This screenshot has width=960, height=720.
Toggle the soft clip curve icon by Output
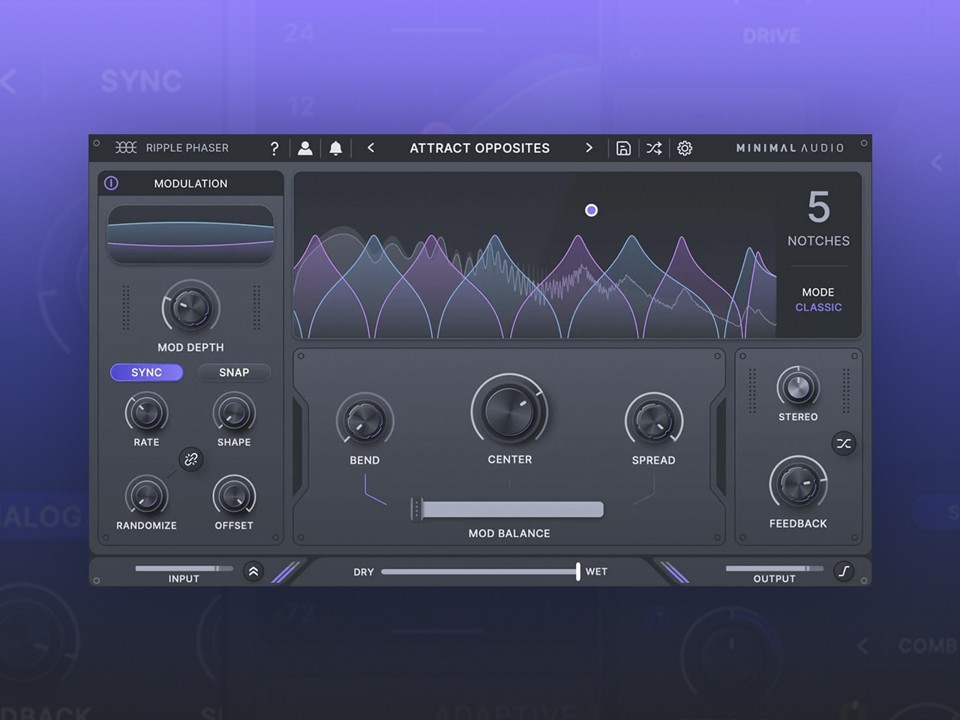point(844,572)
